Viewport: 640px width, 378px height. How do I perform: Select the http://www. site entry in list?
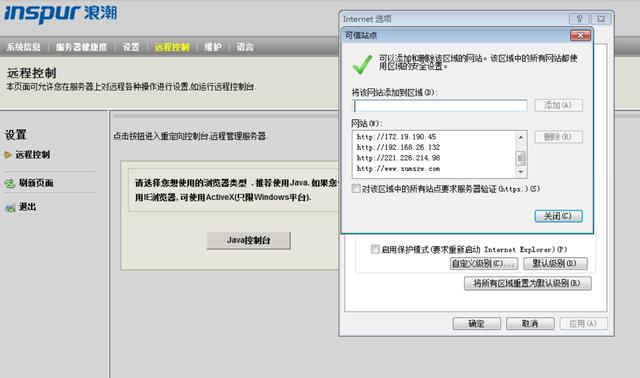(x=398, y=169)
